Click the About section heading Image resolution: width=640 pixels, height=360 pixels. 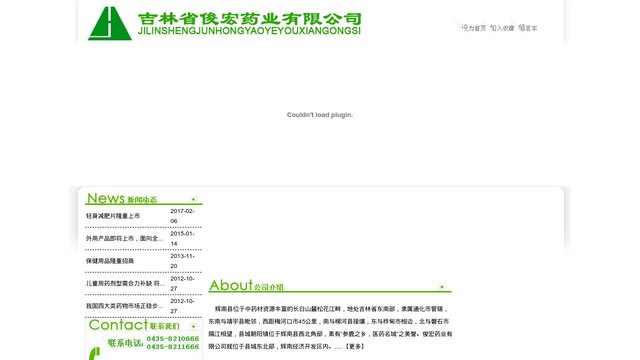pyautogui.click(x=246, y=285)
